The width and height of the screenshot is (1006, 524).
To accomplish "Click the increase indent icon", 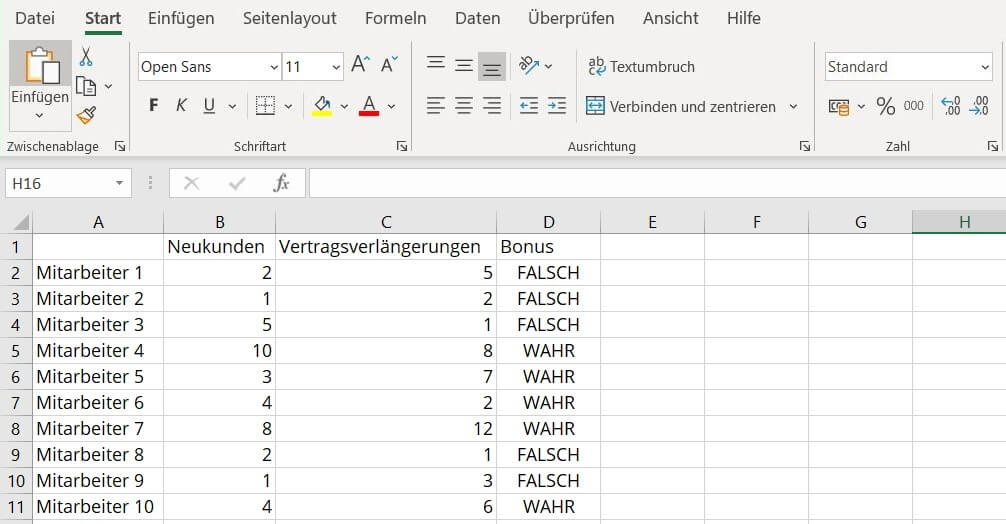I will click(x=557, y=105).
